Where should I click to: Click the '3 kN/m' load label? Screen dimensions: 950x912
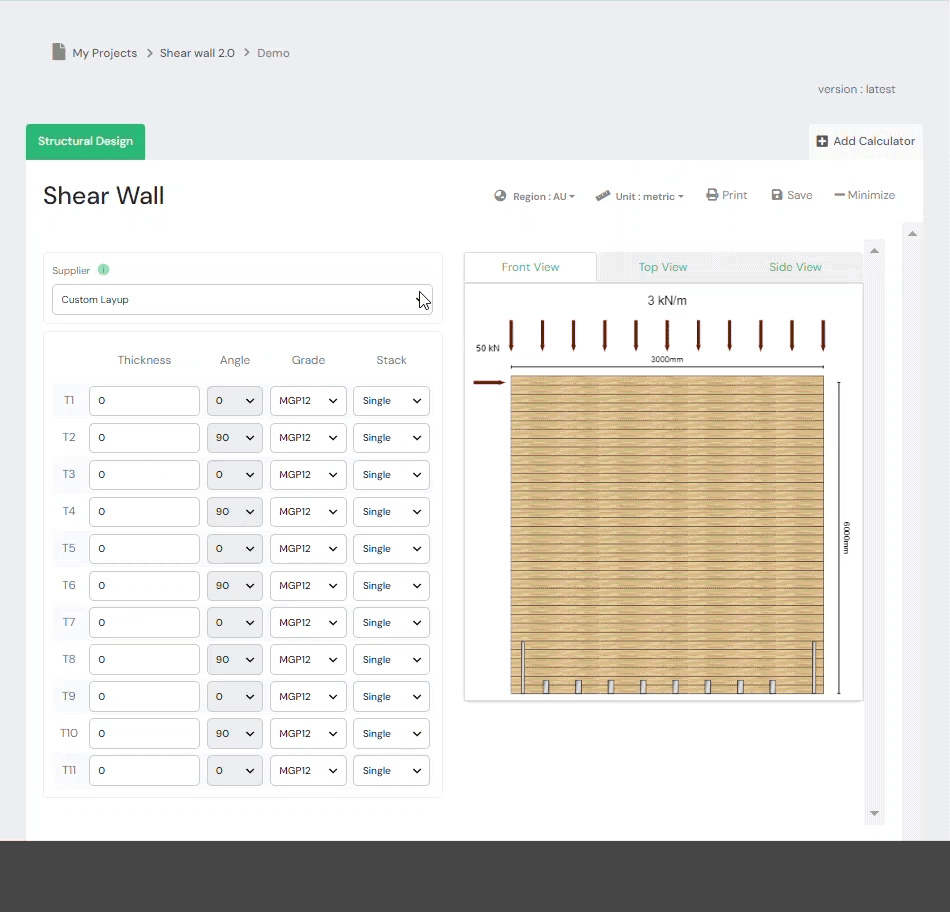[666, 301]
